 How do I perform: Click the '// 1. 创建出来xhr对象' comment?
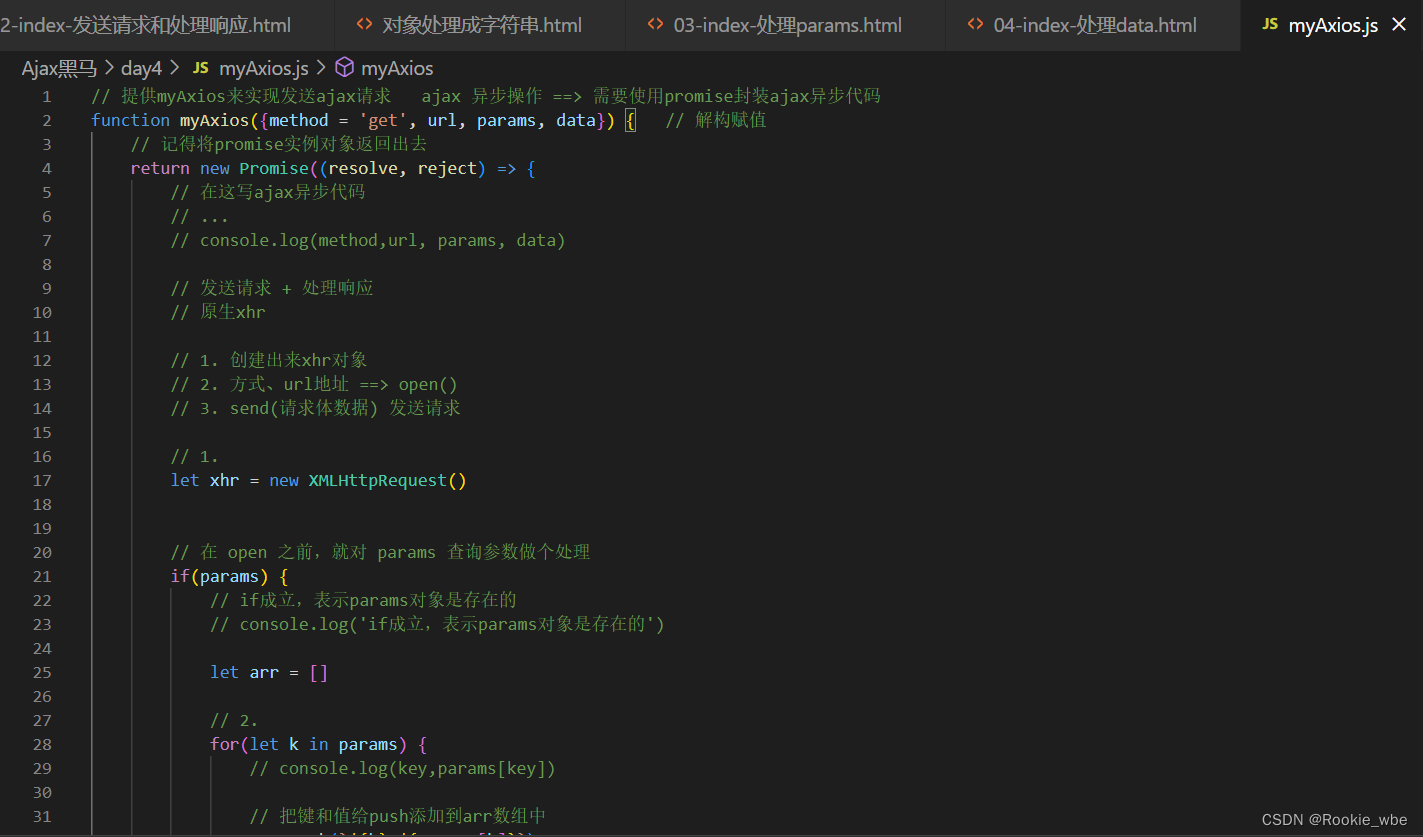269,360
